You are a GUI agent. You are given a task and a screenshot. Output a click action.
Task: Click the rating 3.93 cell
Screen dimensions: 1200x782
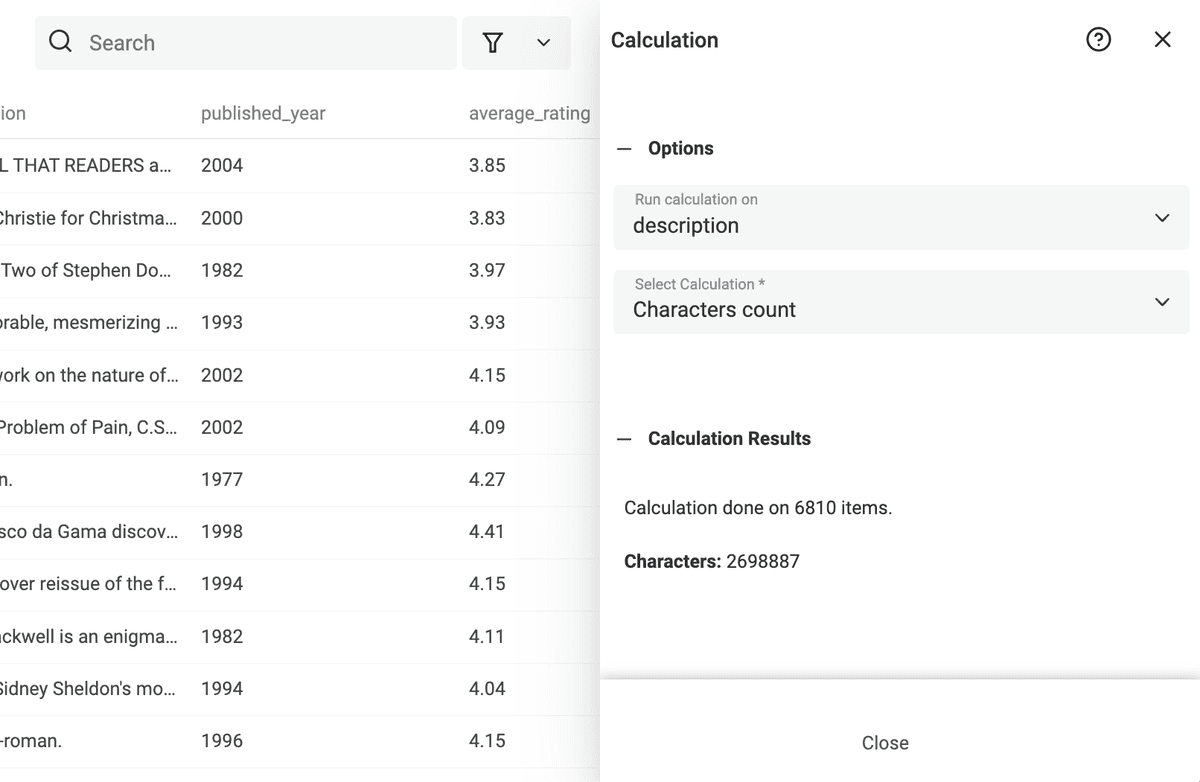click(x=487, y=322)
